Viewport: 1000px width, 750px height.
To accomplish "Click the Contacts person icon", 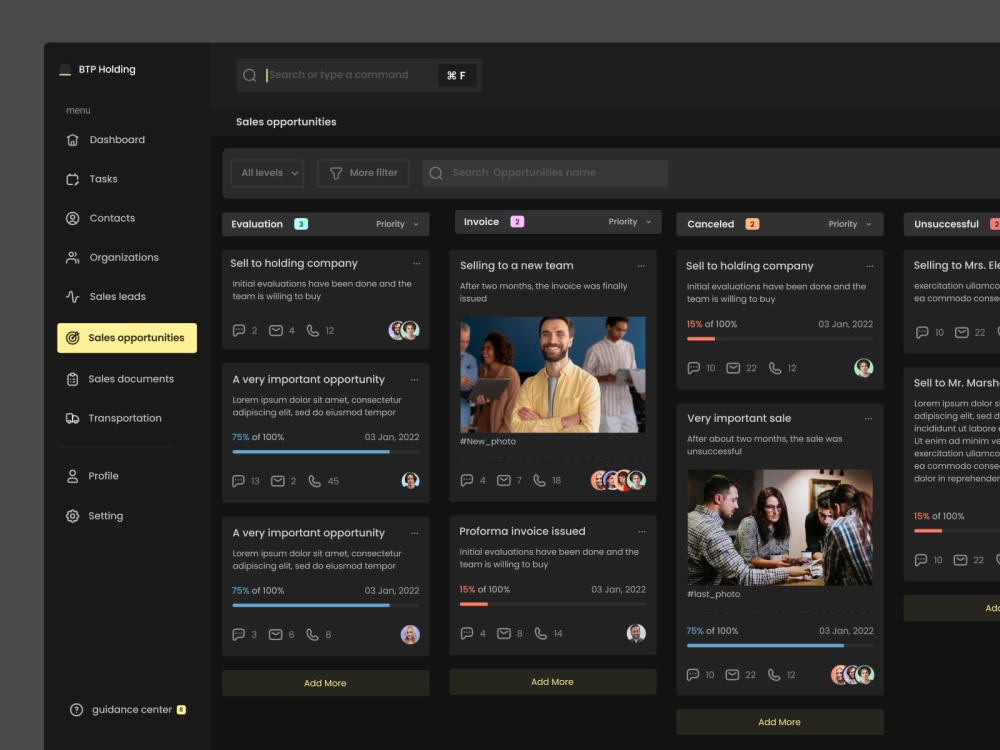I will click(x=73, y=218).
